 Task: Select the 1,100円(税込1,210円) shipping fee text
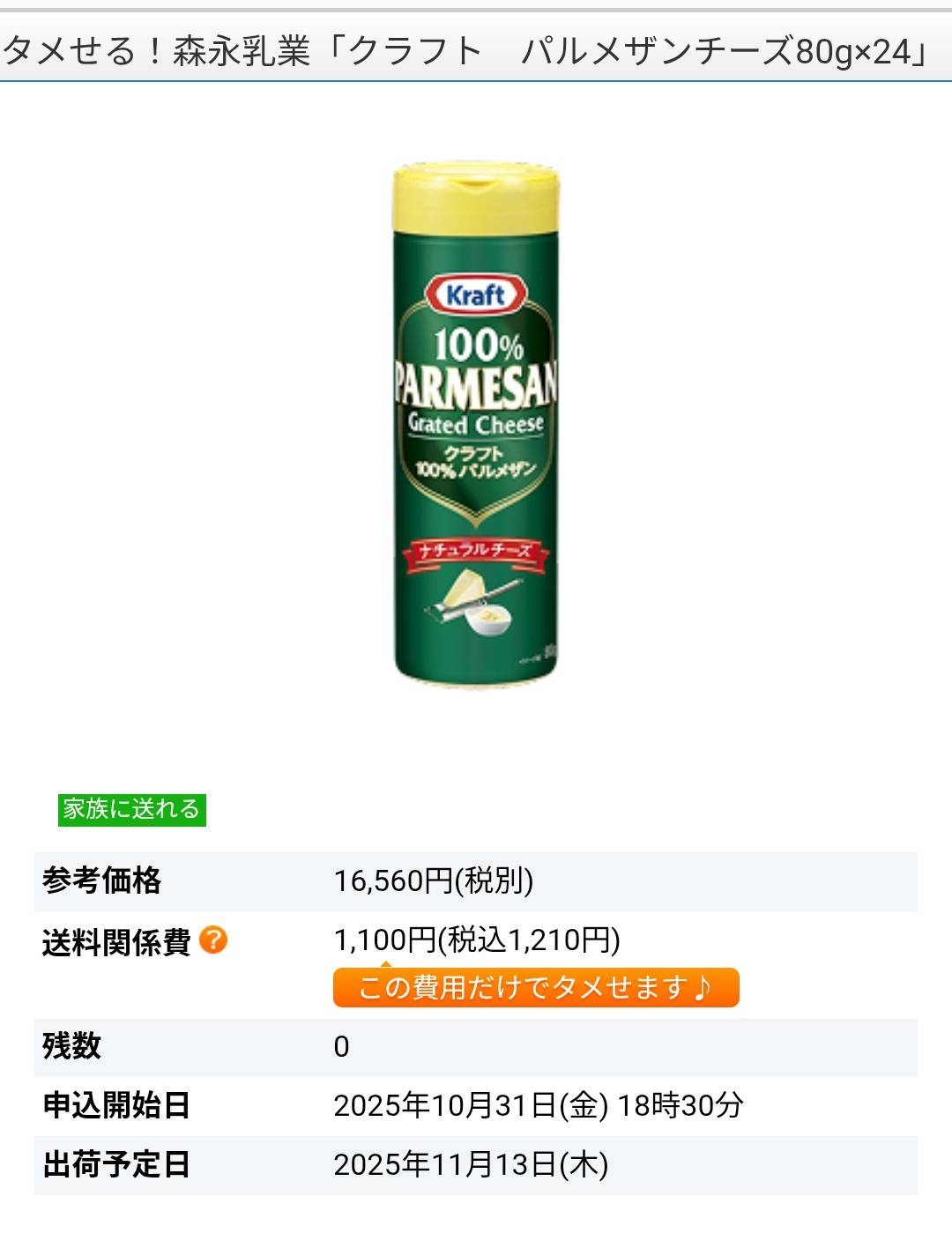point(477,940)
